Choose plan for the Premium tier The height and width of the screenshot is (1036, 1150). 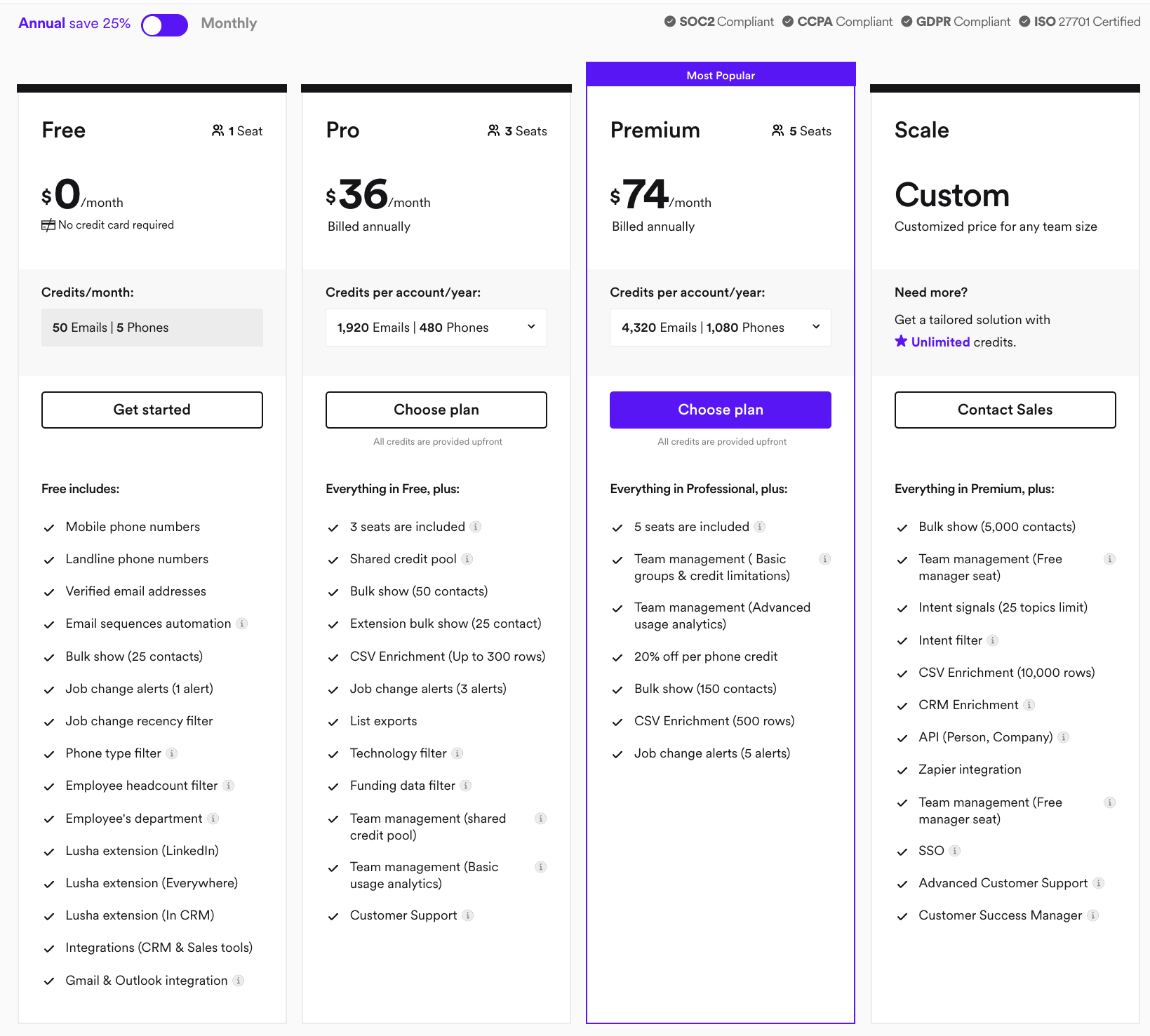(720, 410)
